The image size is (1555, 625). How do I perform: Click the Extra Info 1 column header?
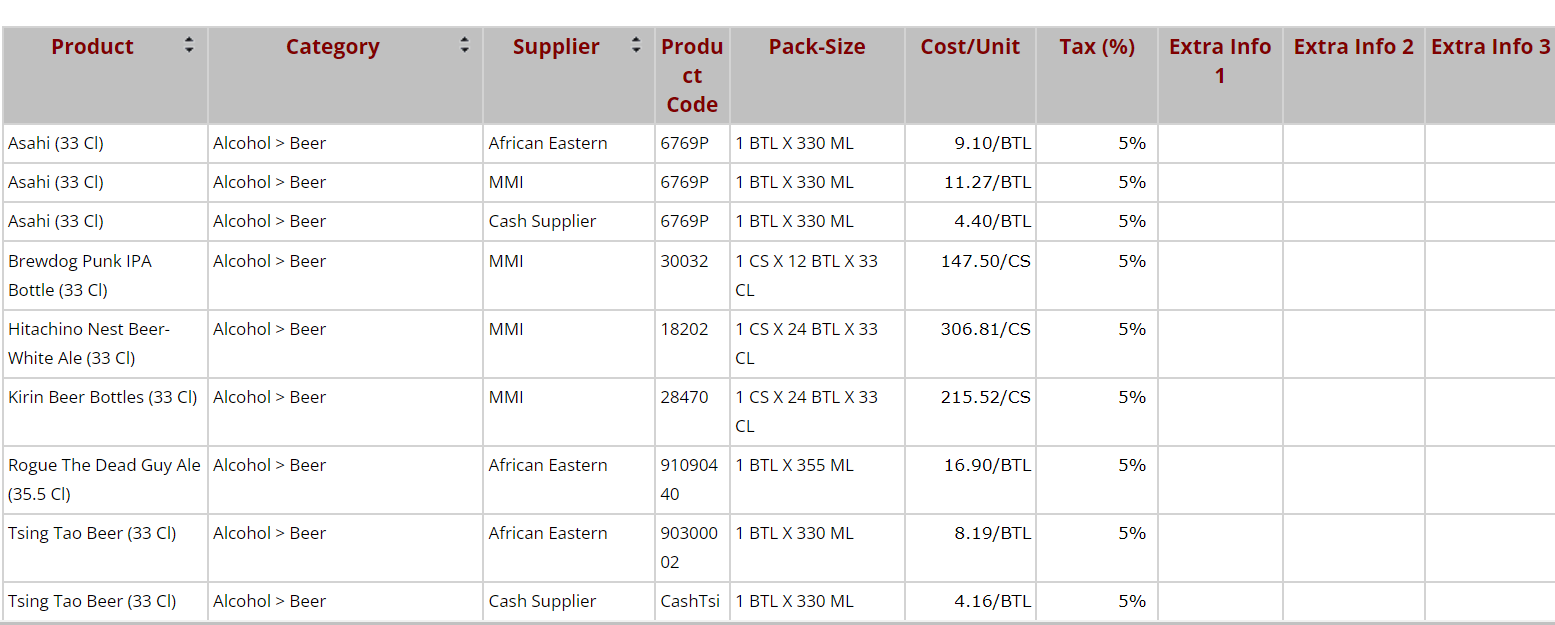1220,61
